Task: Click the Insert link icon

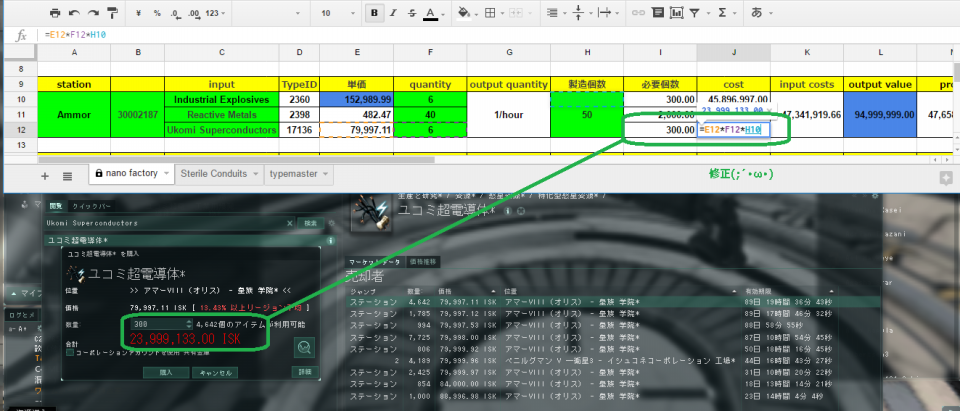Action: tap(638, 13)
